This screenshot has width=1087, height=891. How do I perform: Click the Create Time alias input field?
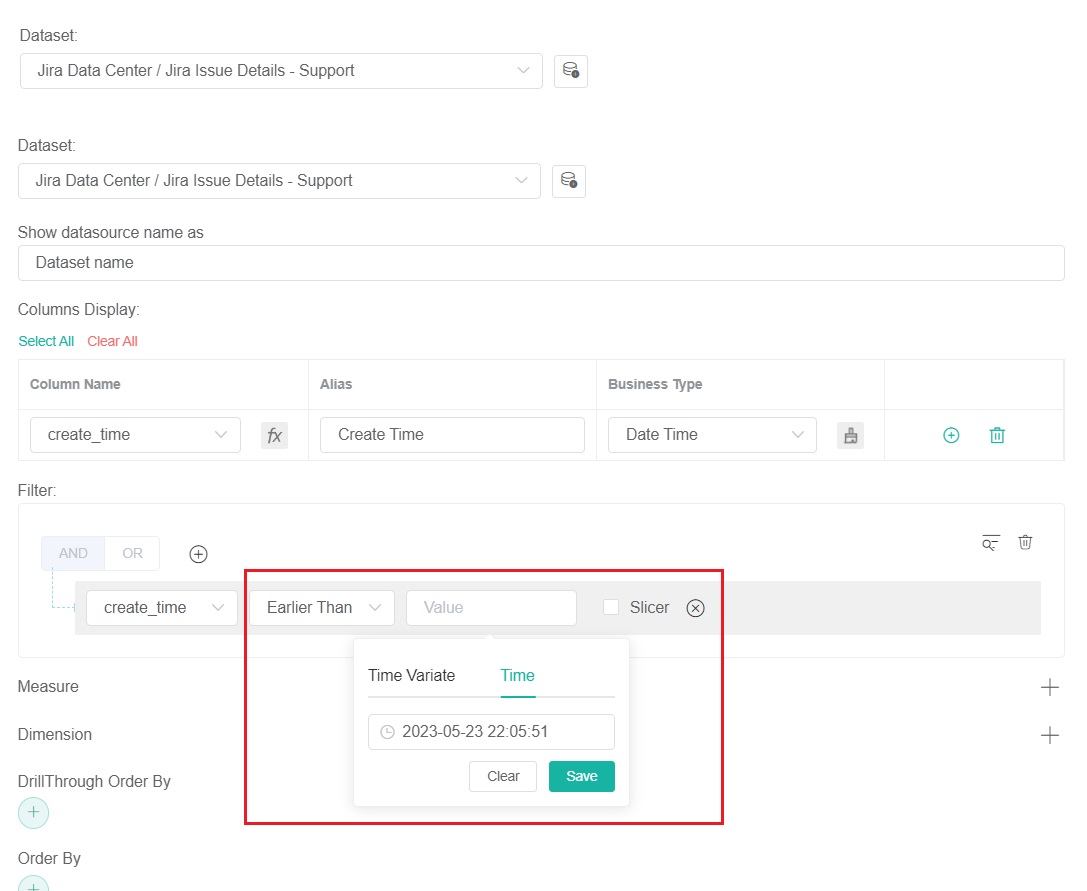pos(452,435)
